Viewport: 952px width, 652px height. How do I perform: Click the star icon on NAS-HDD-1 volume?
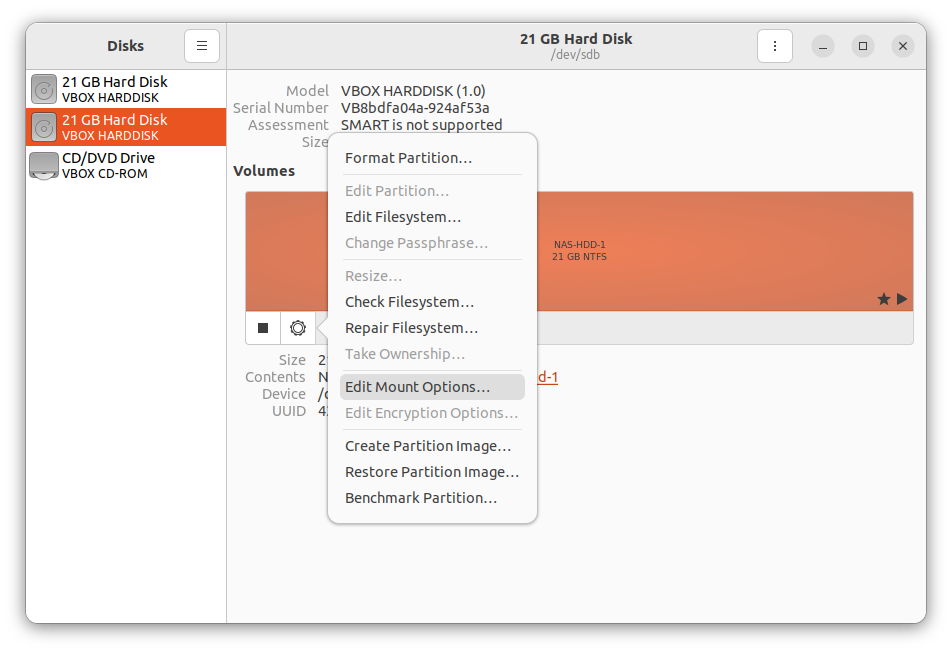tap(883, 299)
